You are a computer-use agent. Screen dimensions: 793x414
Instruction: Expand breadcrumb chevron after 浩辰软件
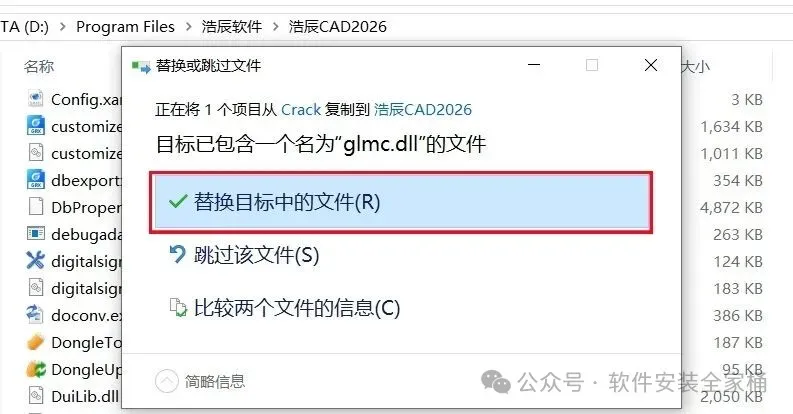click(276, 26)
